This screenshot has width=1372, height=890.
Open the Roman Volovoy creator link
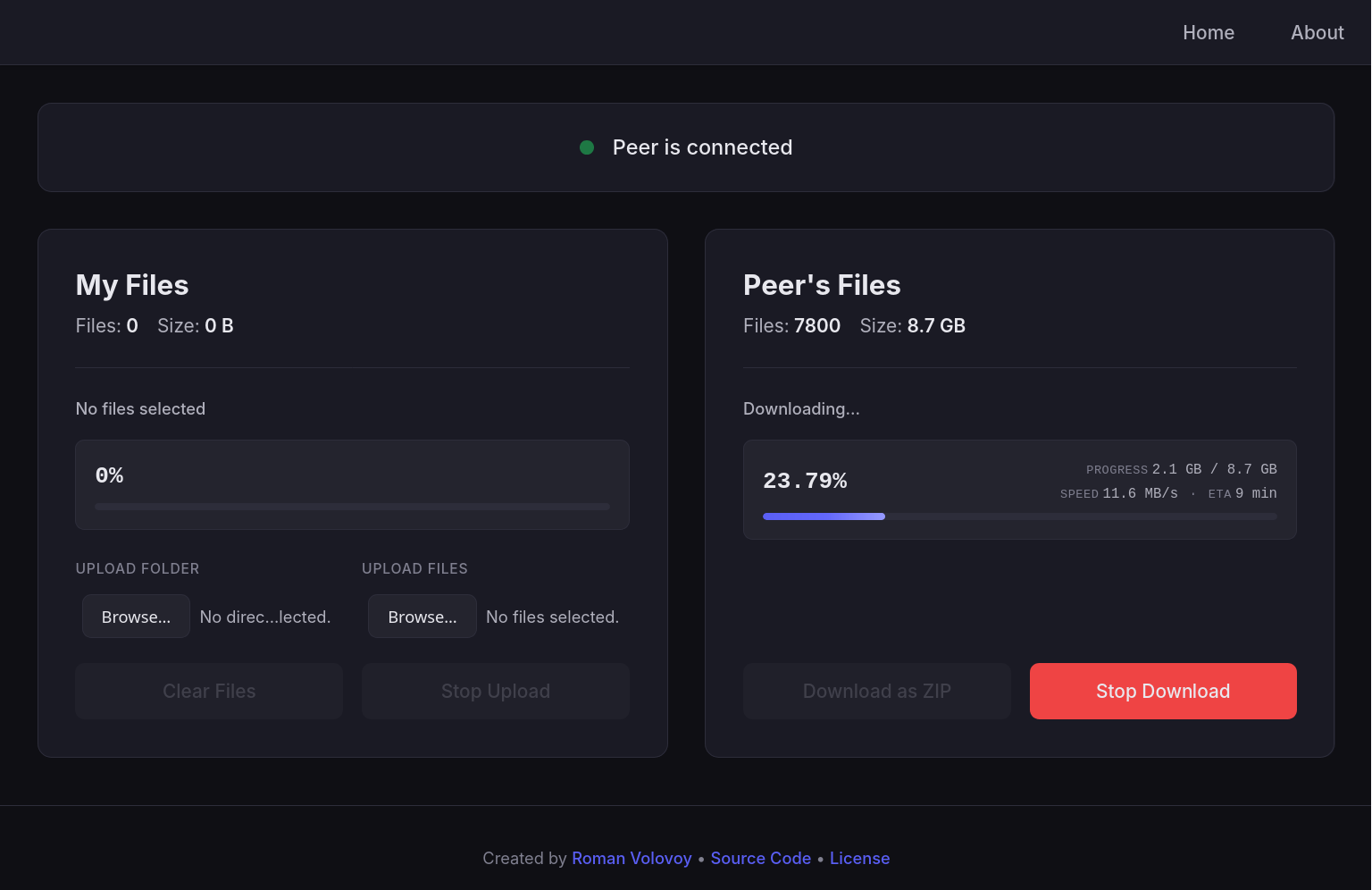coord(632,858)
